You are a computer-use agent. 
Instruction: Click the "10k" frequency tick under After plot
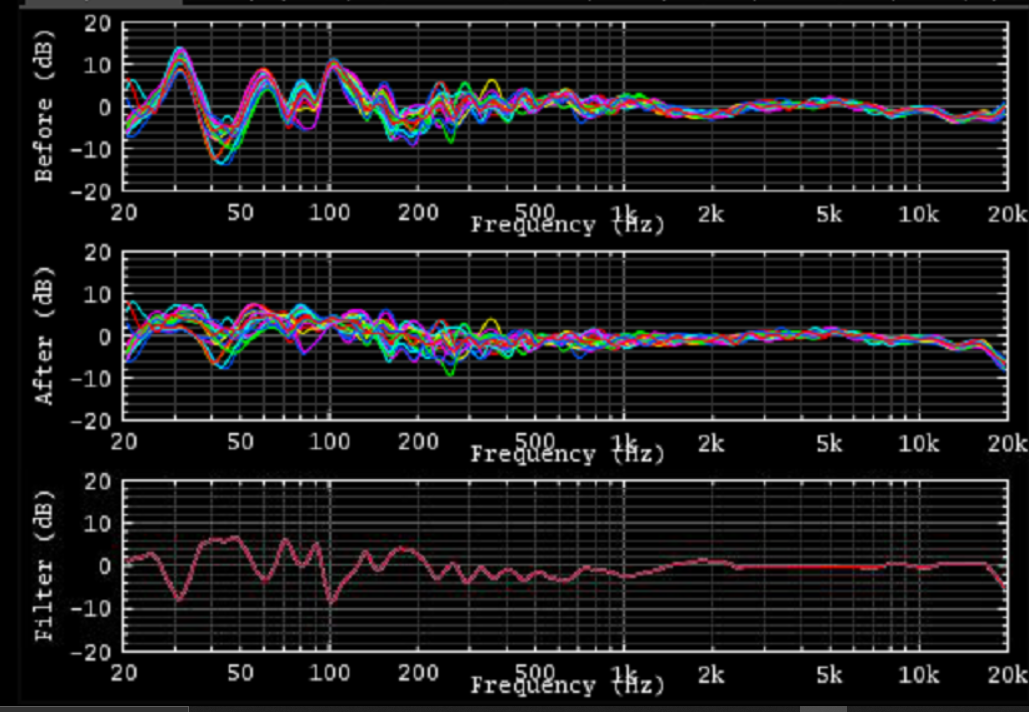(917, 444)
